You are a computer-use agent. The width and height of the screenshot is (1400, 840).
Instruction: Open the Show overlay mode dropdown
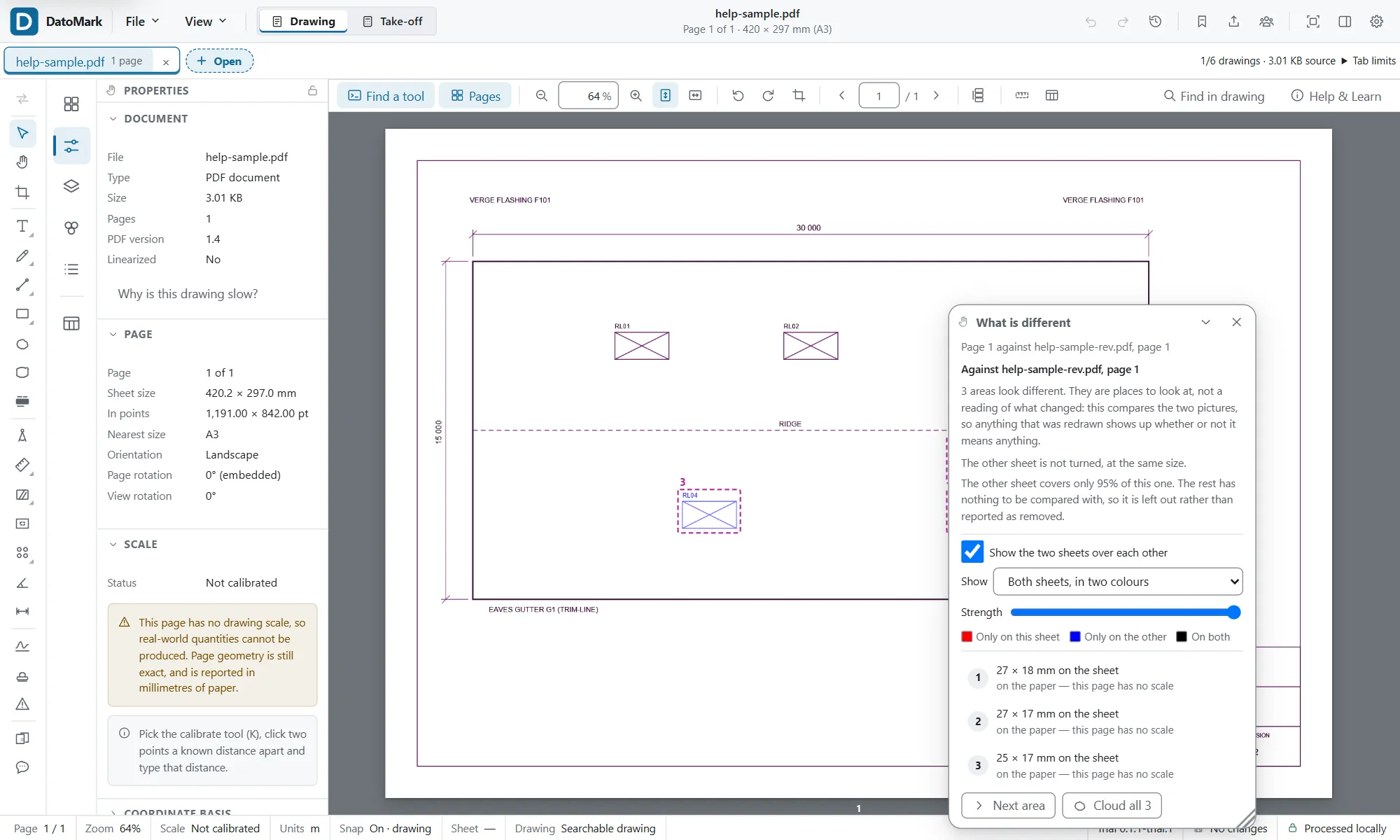(x=1118, y=582)
